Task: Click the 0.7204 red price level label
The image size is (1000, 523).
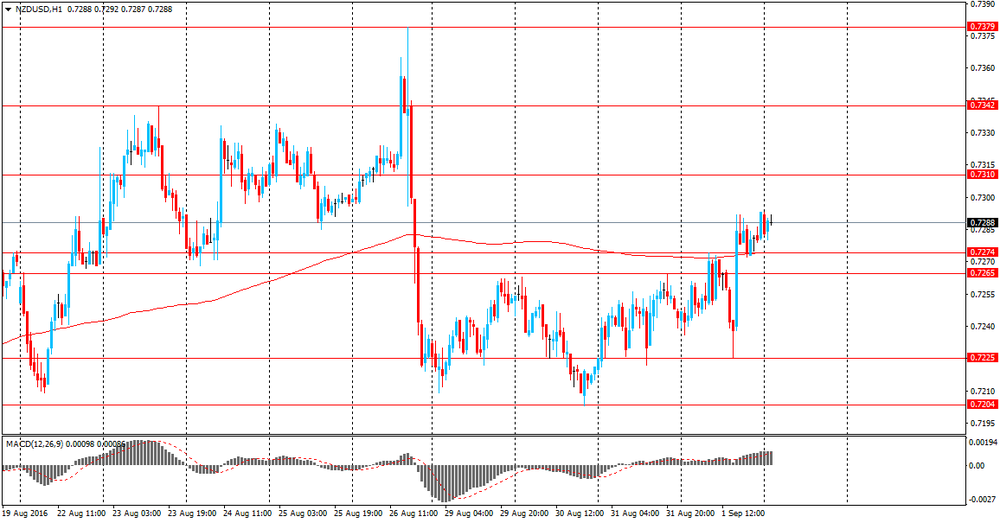Action: click(x=981, y=404)
